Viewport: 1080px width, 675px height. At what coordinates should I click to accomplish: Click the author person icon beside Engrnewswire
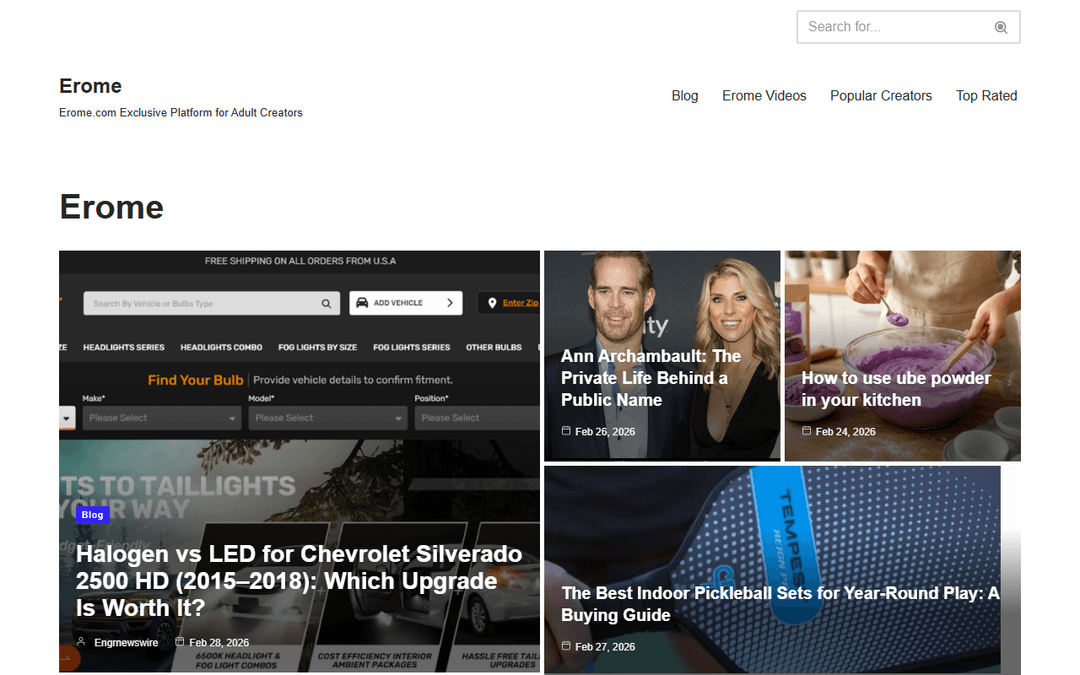(x=81, y=642)
